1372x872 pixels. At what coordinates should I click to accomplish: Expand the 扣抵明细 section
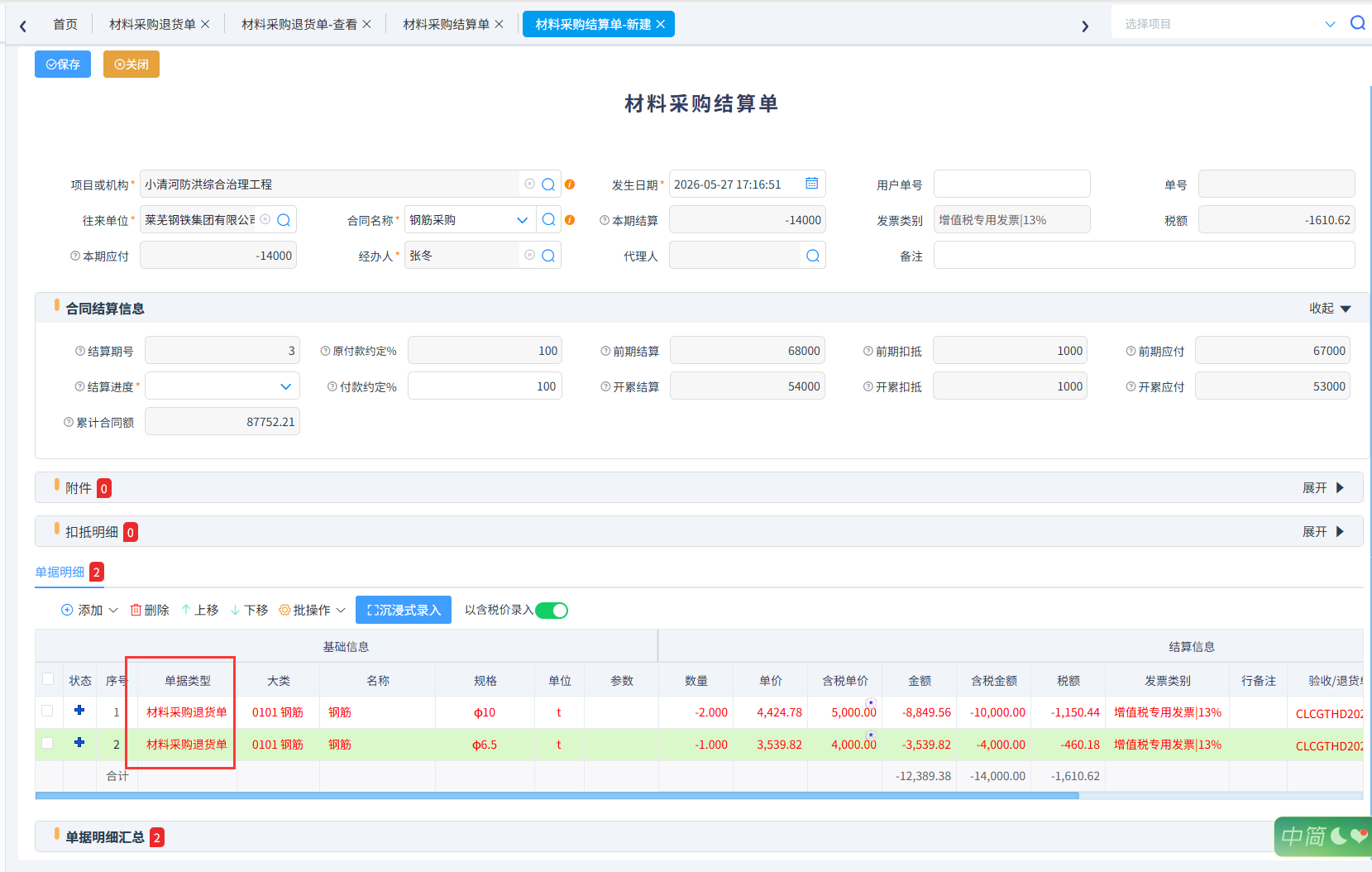point(1323,532)
